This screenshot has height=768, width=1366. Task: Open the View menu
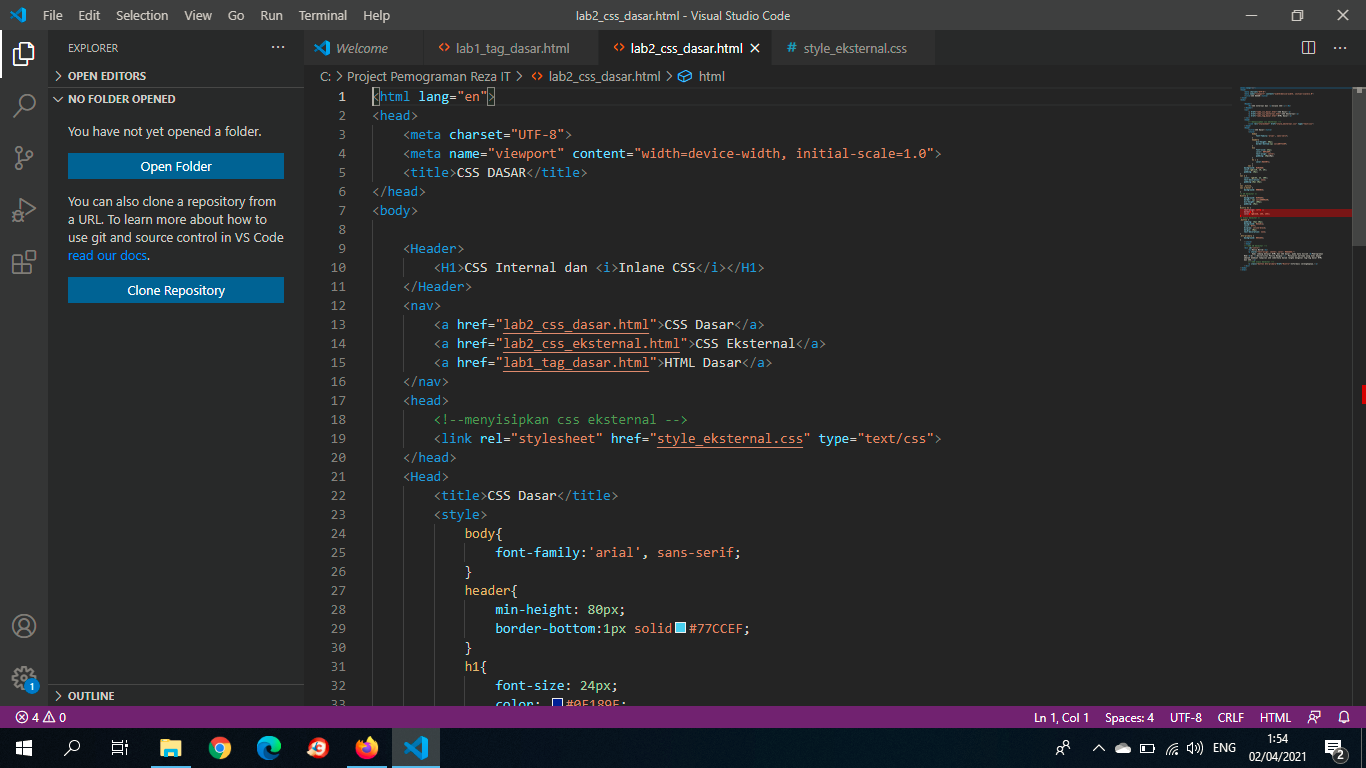click(198, 15)
